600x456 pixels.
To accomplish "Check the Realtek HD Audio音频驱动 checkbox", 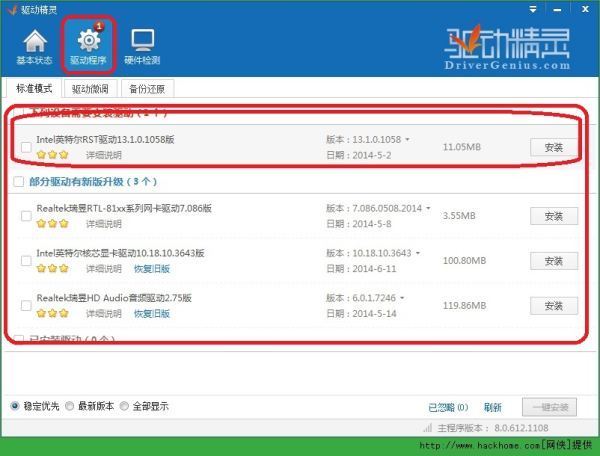I will 26,306.
